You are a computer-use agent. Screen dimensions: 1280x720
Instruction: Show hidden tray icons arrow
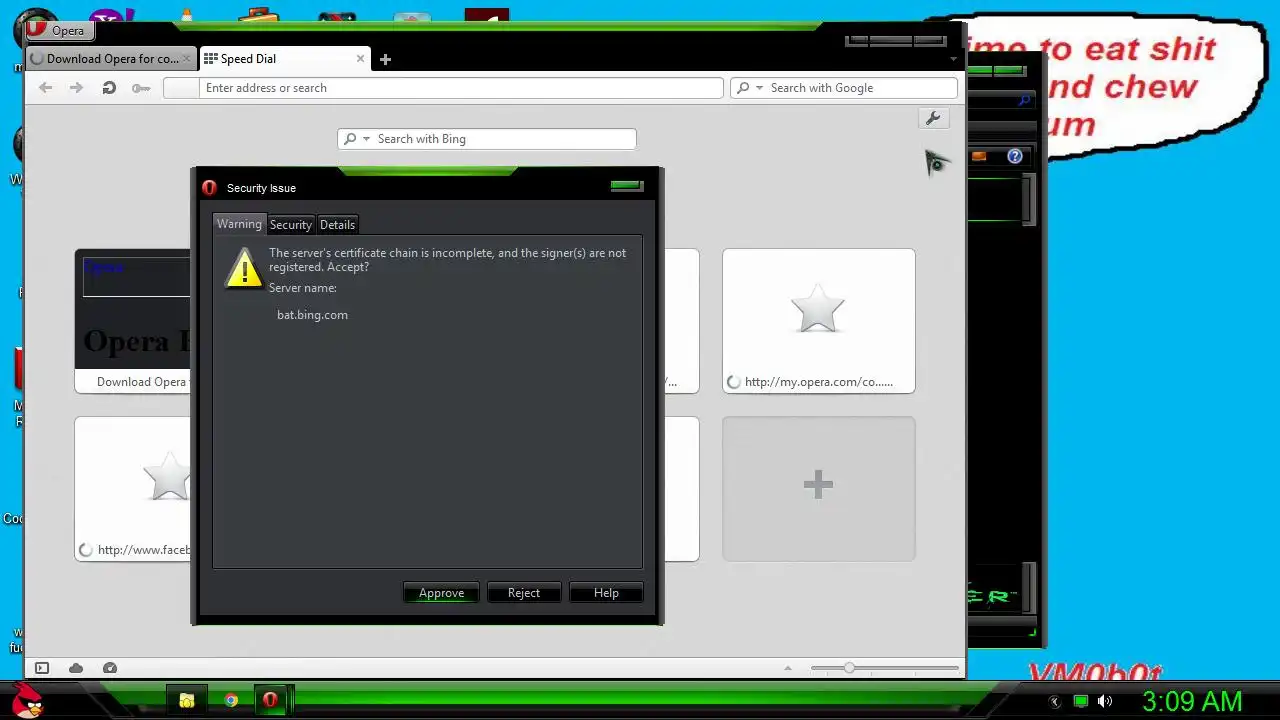[x=1054, y=701]
